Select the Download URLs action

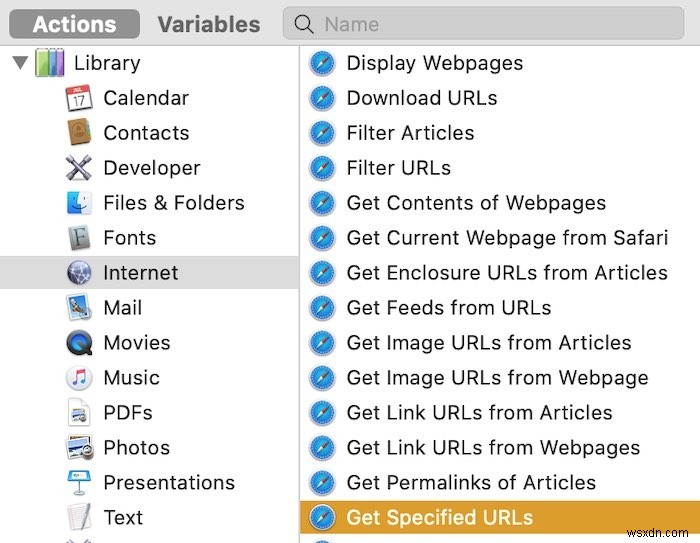421,98
